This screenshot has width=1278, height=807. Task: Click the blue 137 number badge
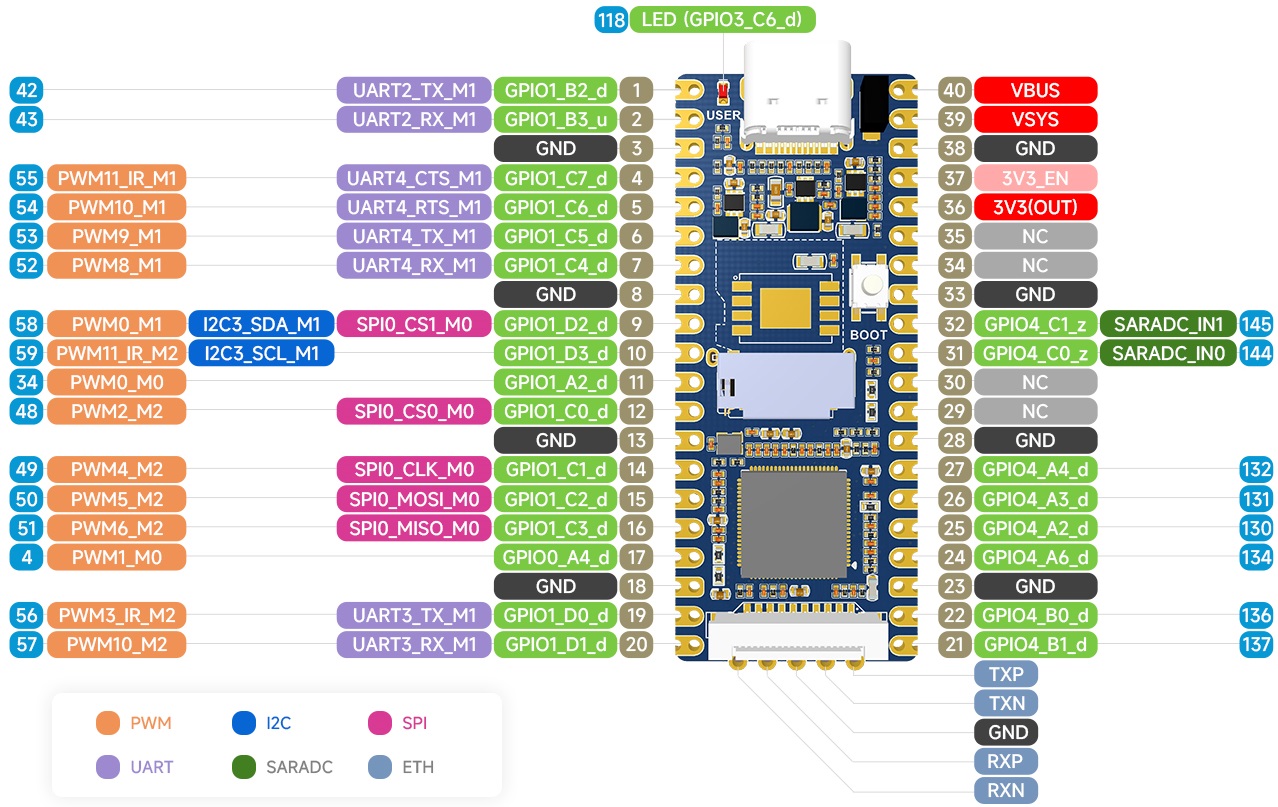[1256, 644]
